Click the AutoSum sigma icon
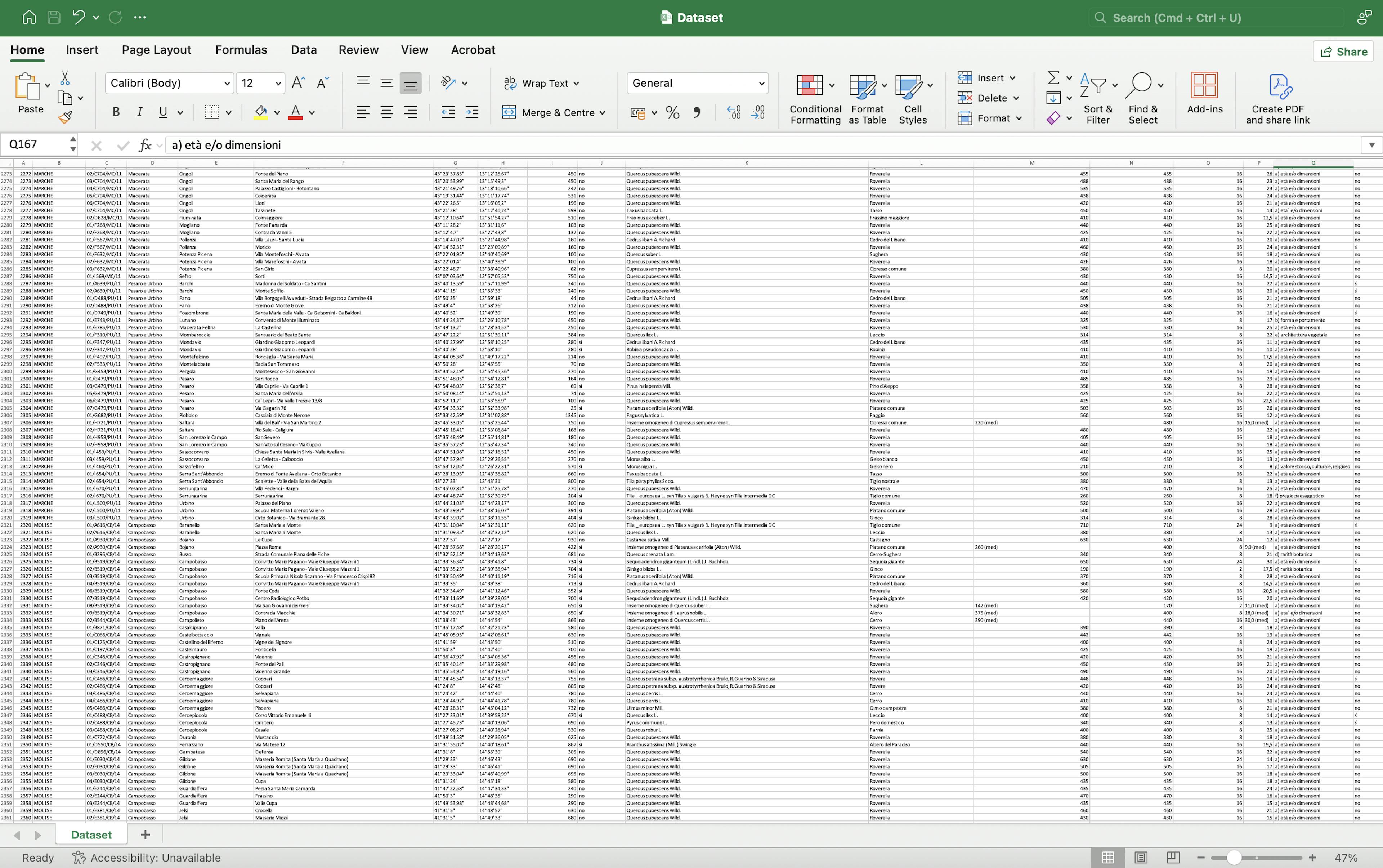1383x868 pixels. coord(1053,77)
